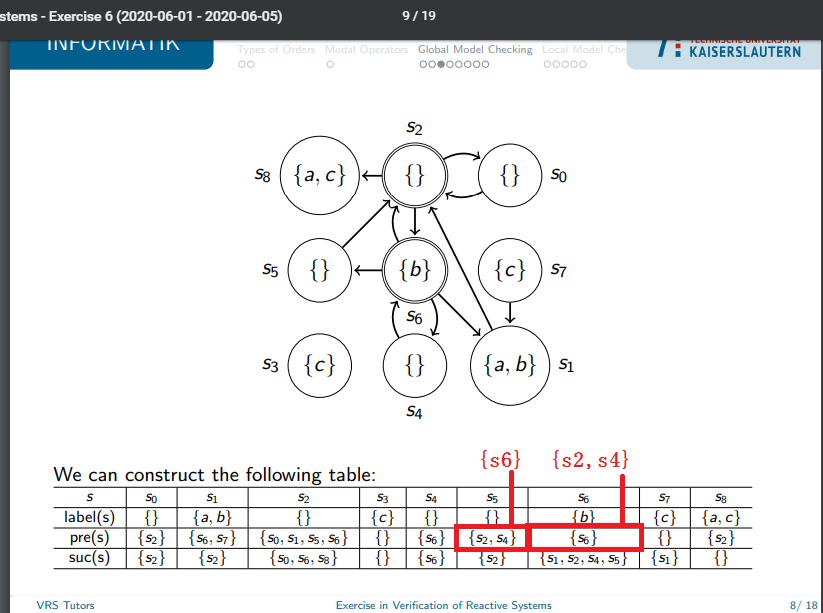Click table cell '{a, b}' in label row
Image resolution: width=823 pixels, height=613 pixels.
(x=212, y=518)
